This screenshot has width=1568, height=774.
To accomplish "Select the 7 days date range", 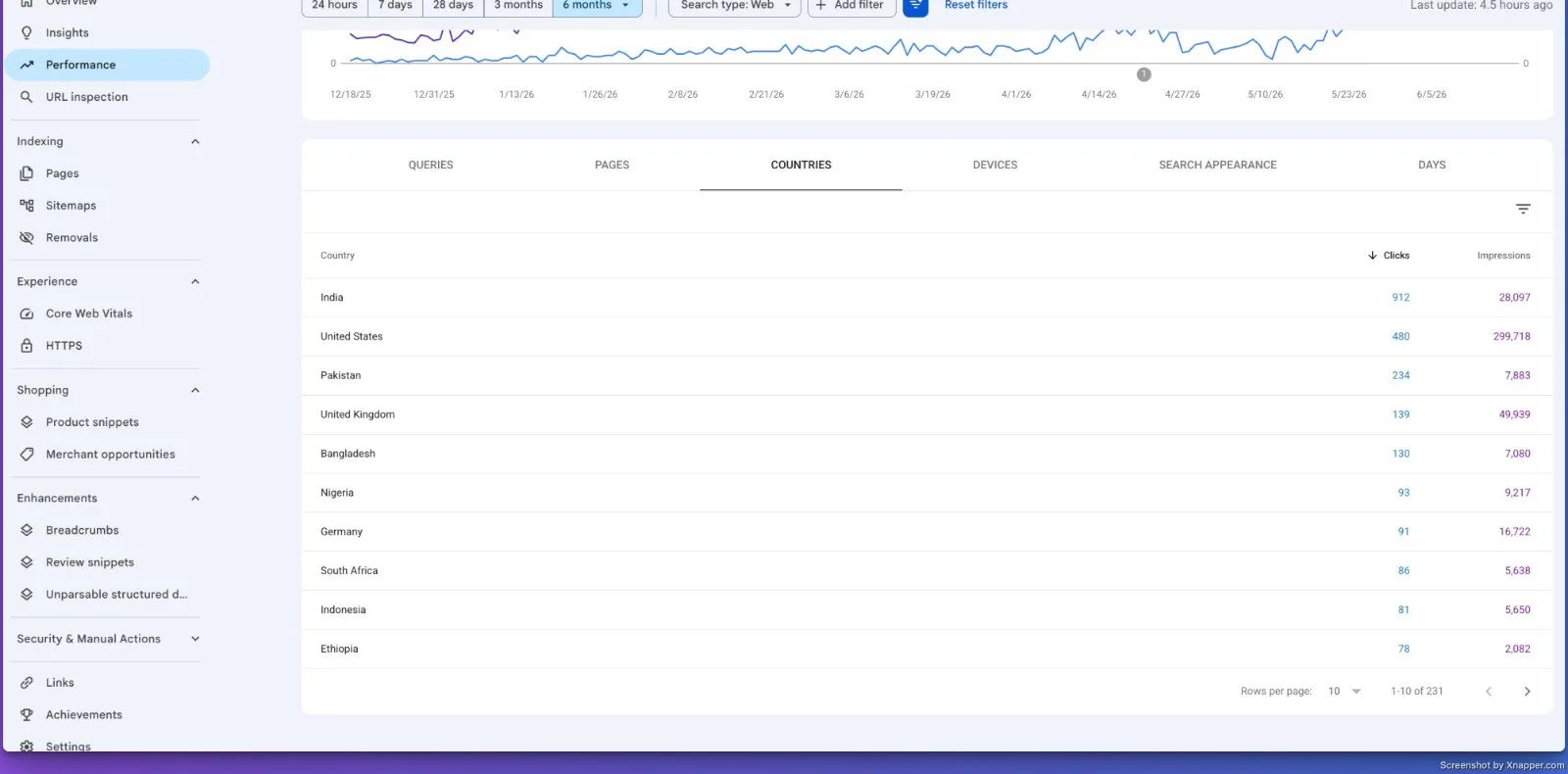I will tap(395, 6).
